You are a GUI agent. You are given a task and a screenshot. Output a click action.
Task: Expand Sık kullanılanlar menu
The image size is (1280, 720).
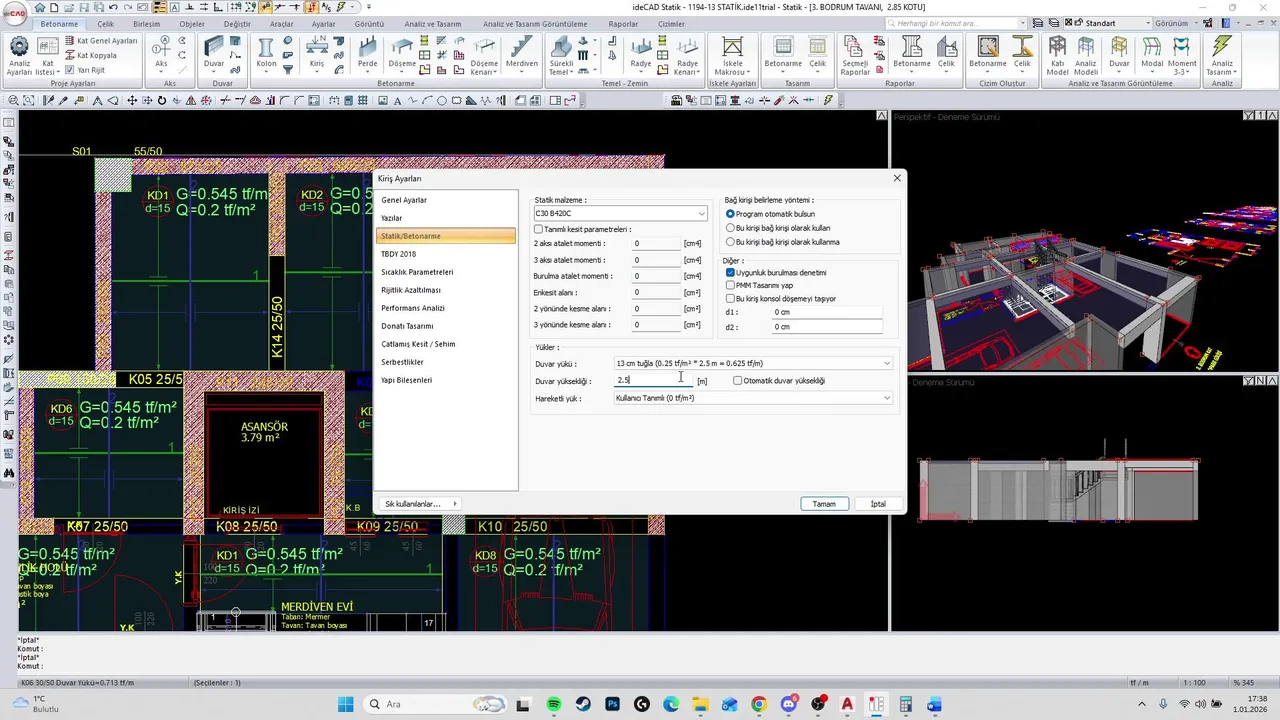tap(421, 504)
